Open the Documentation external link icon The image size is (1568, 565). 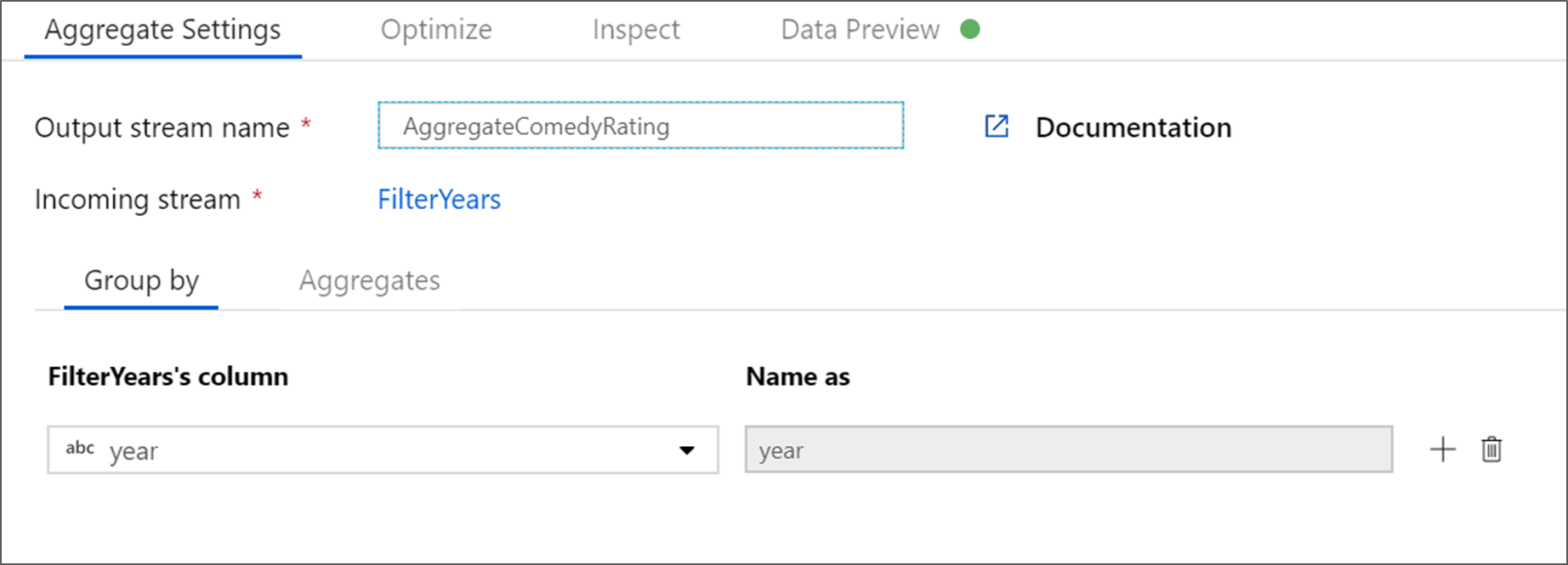coord(997,127)
